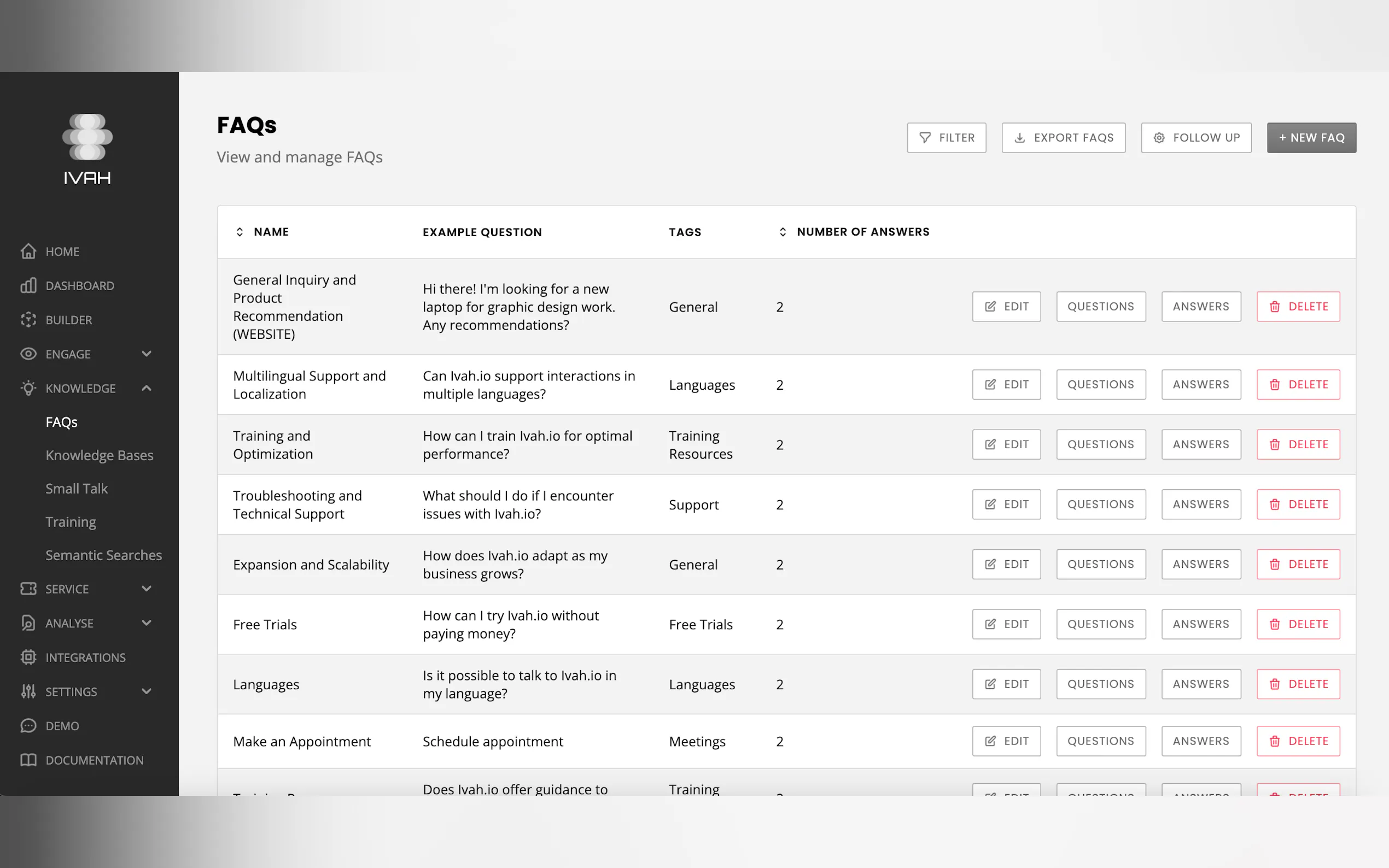1389x868 pixels.
Task: Click the Export FAQs button
Action: coord(1063,138)
